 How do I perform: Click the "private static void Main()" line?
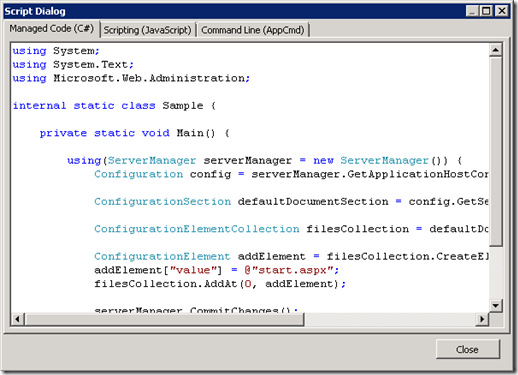[135, 133]
